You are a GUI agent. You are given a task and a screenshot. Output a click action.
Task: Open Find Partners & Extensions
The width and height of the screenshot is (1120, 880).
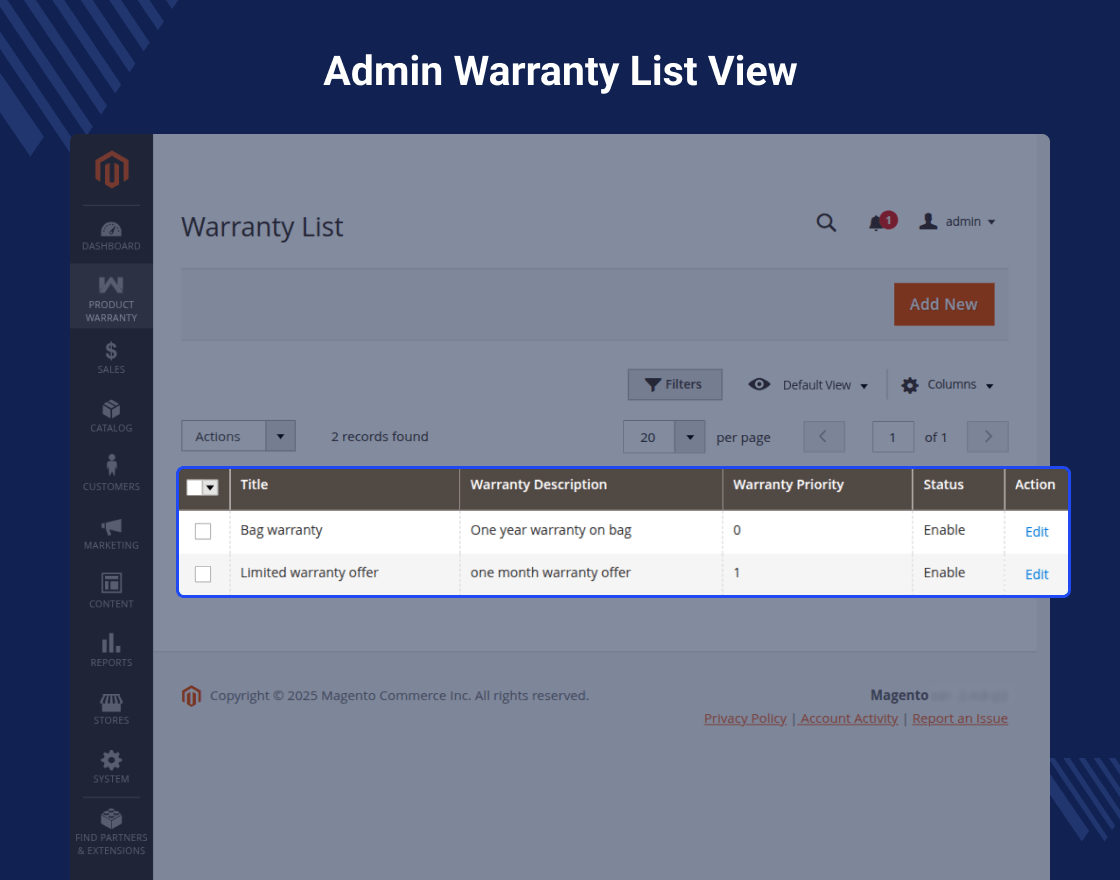tap(111, 832)
